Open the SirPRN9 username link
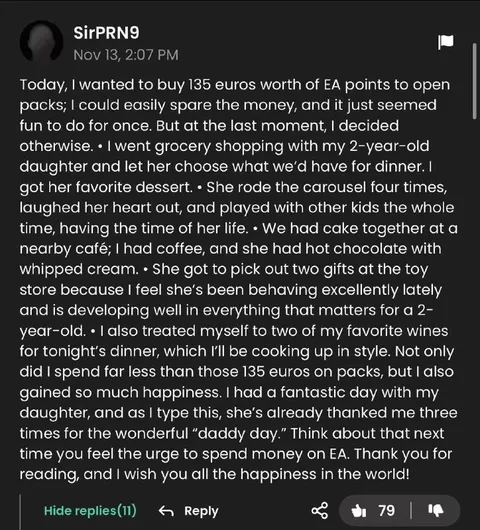Screen dimensions: 480x530 click(106, 33)
